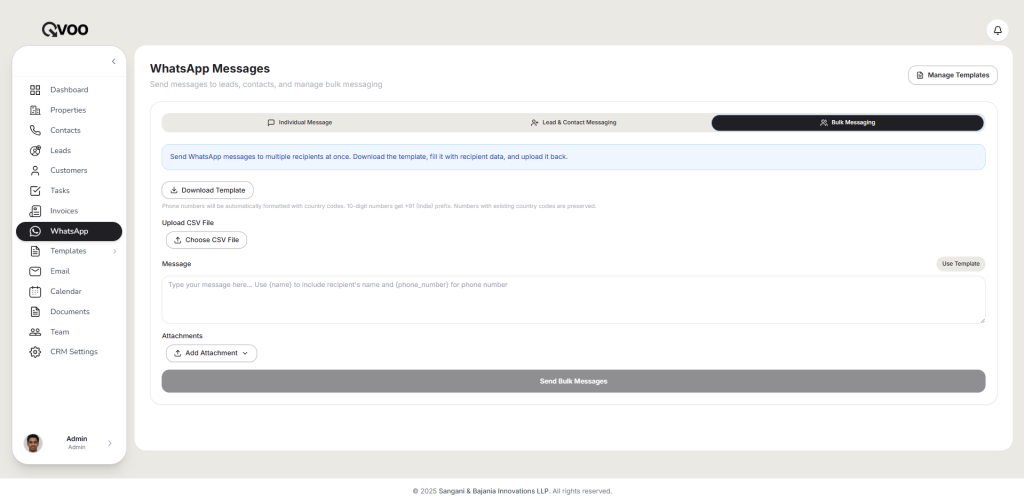Switch to the Individual Message tab

299,122
